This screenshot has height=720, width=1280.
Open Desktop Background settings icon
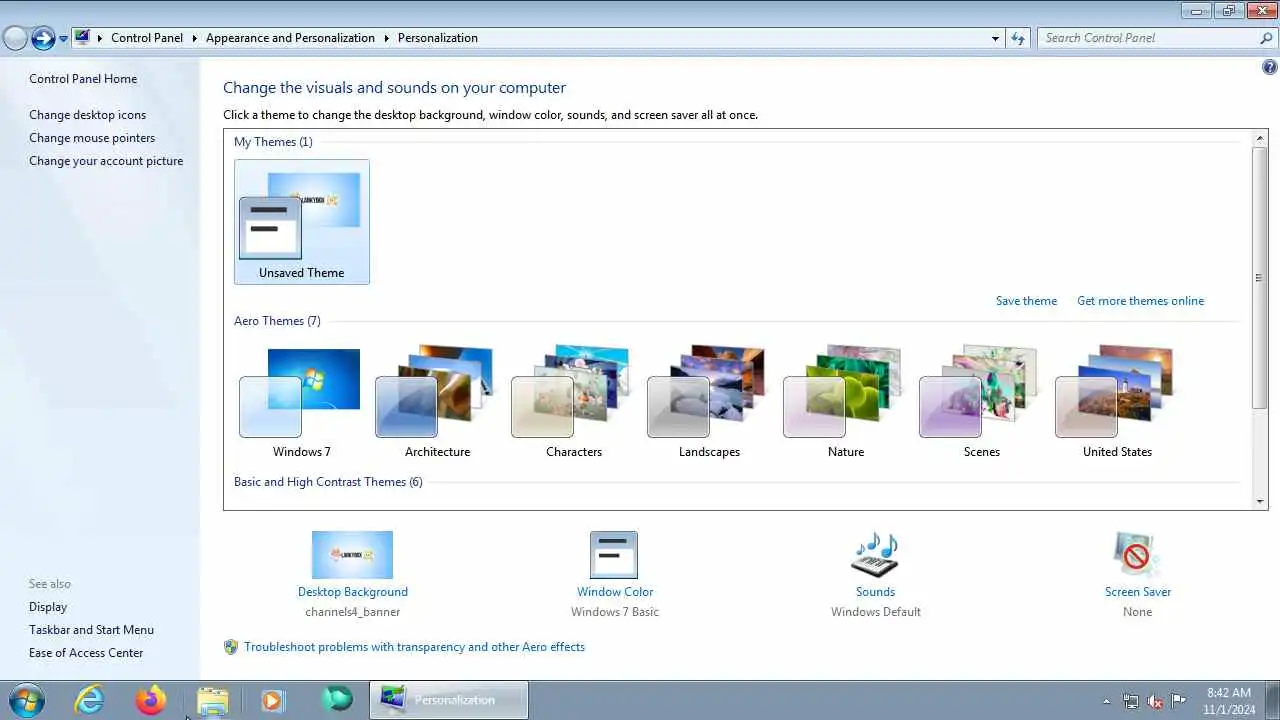coord(352,555)
